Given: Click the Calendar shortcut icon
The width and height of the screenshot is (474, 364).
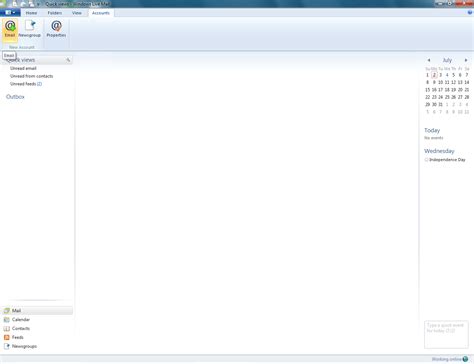Looking at the screenshot, I should click(6, 320).
